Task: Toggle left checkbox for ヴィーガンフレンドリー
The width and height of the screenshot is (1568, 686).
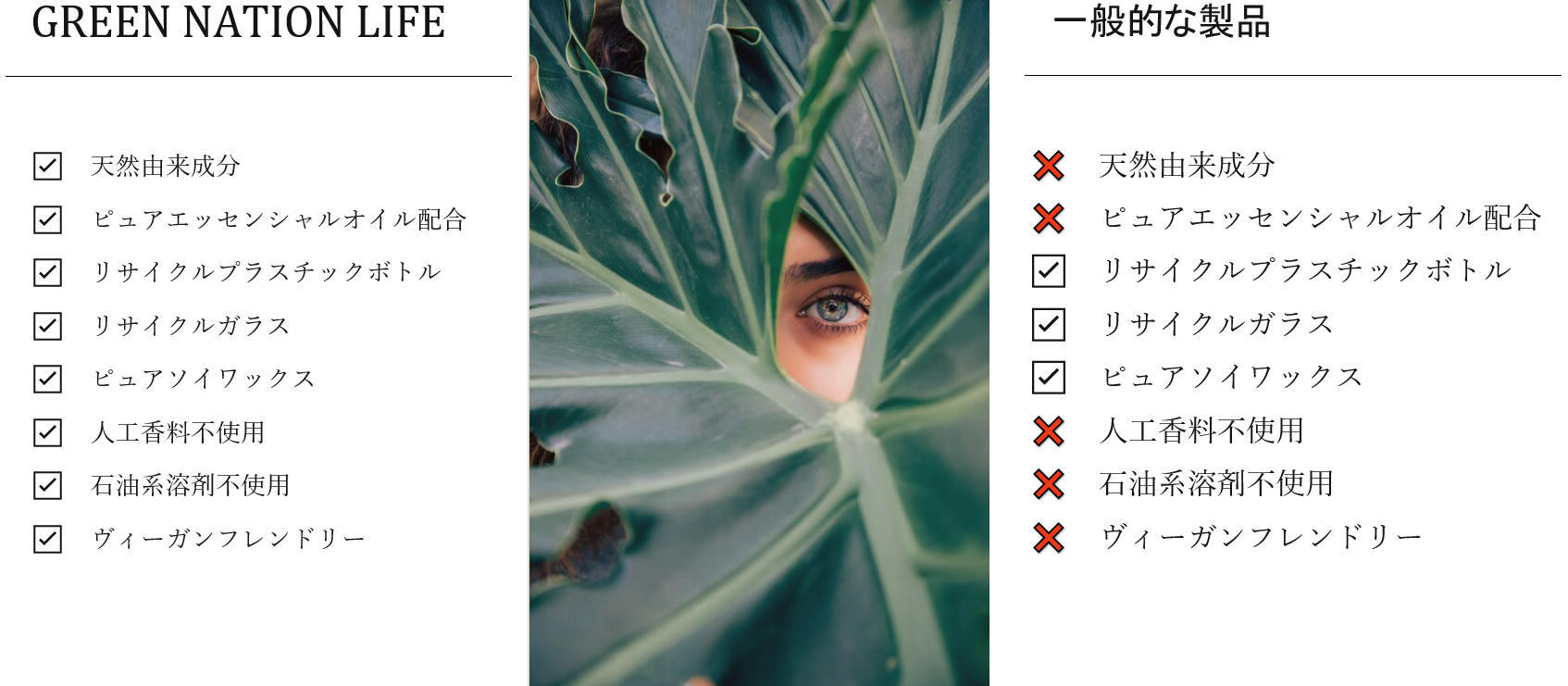Action: (x=48, y=539)
